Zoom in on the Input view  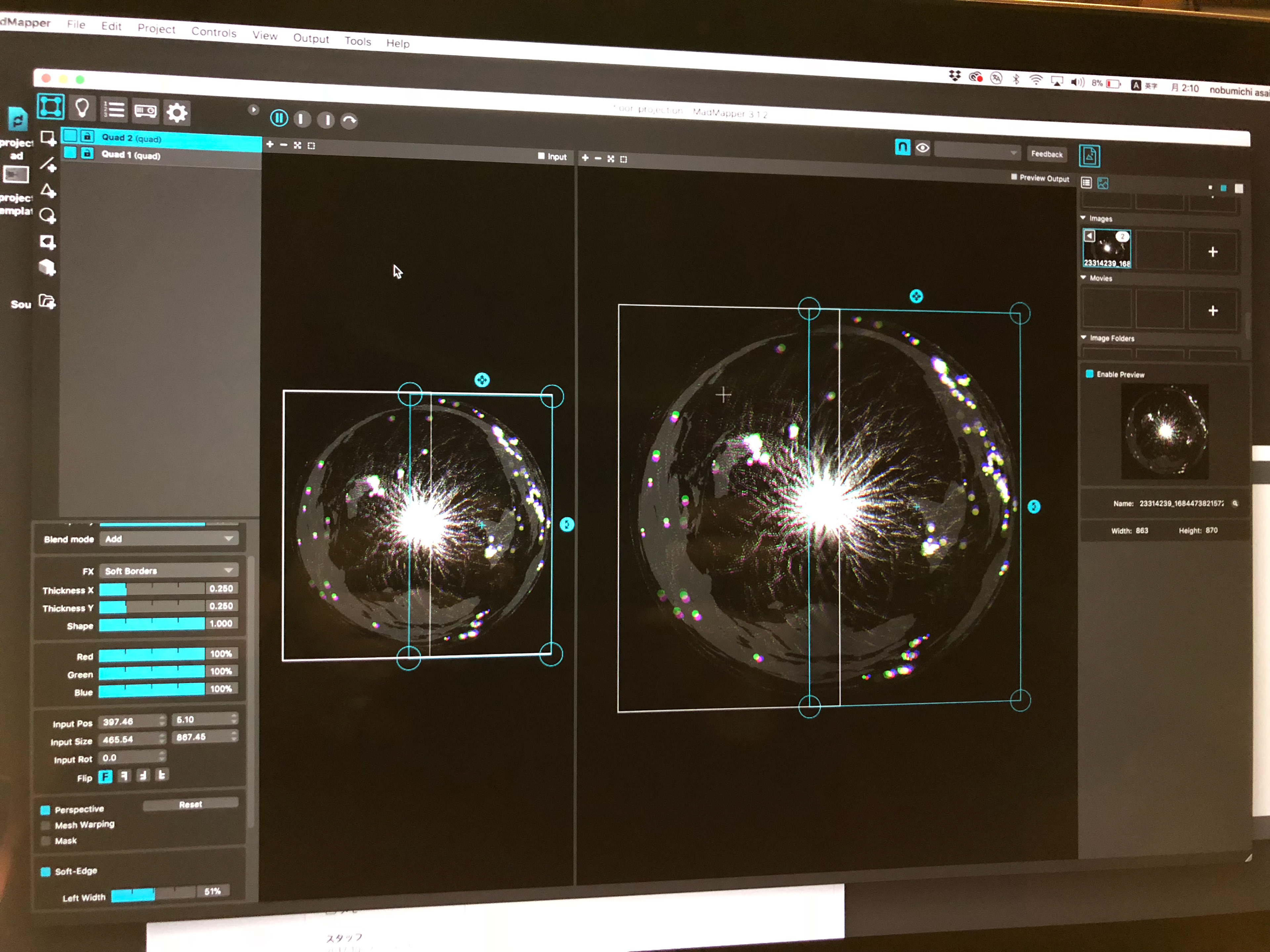(x=270, y=144)
